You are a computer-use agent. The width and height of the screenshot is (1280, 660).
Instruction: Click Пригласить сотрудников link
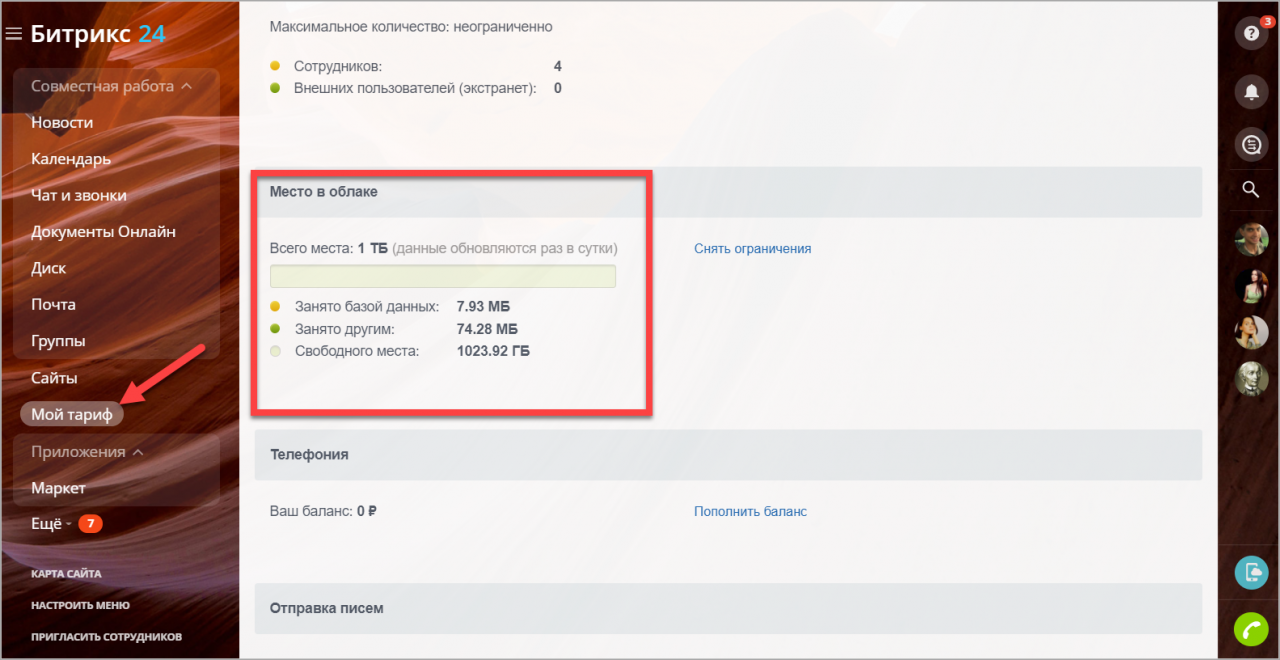tap(106, 636)
